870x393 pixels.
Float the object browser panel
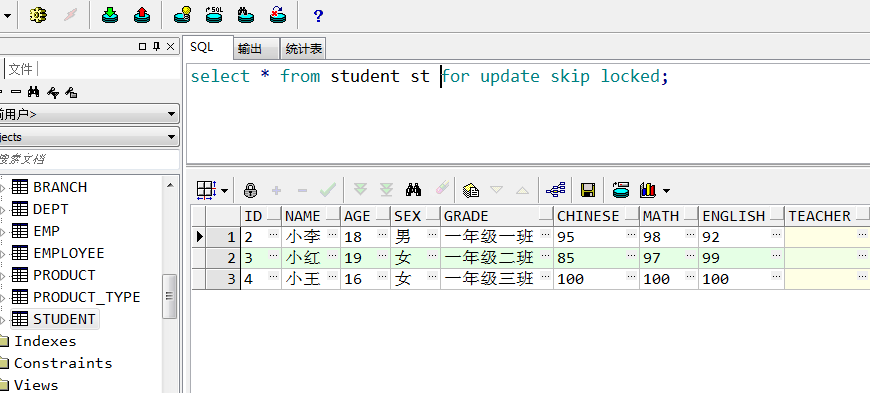coord(143,47)
